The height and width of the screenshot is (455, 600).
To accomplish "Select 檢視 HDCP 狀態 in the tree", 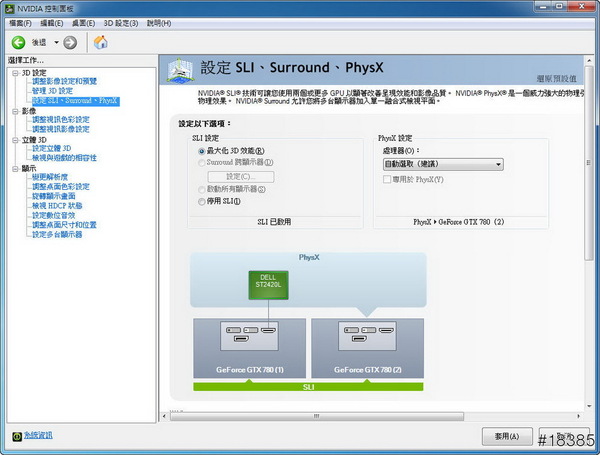I will pyautogui.click(x=57, y=205).
